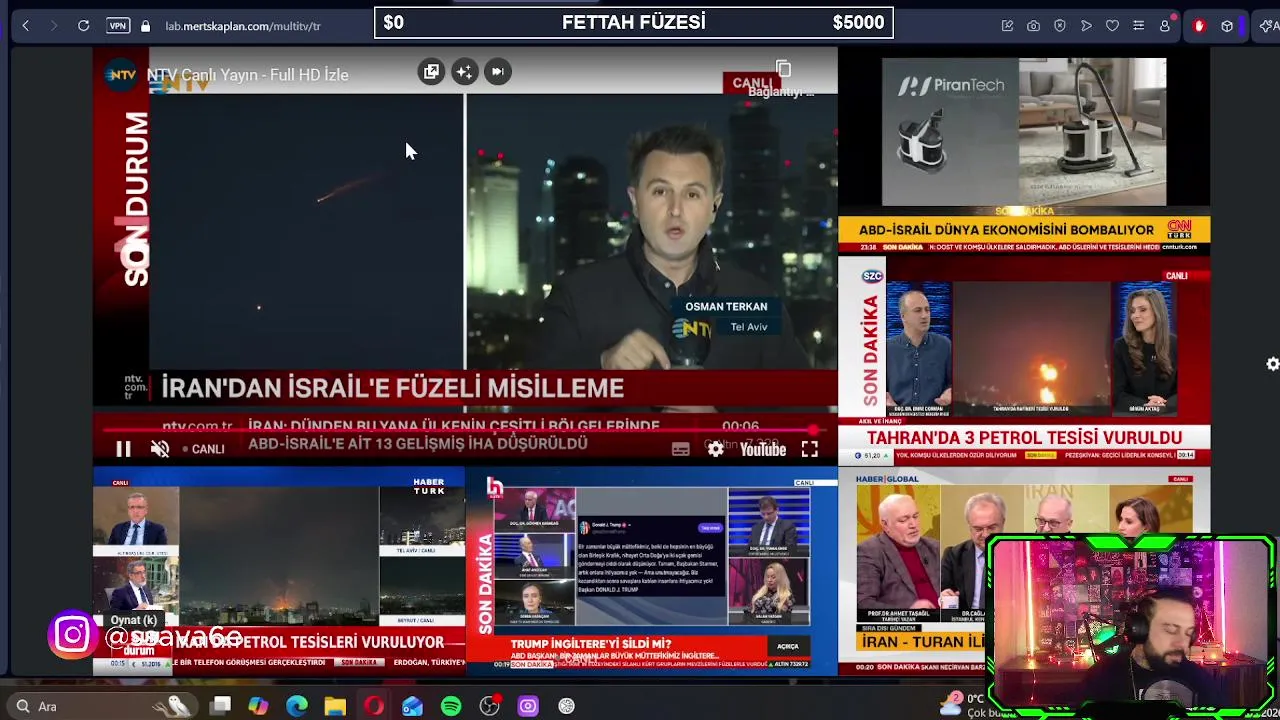Open the round white app icon on taskbar

566,706
